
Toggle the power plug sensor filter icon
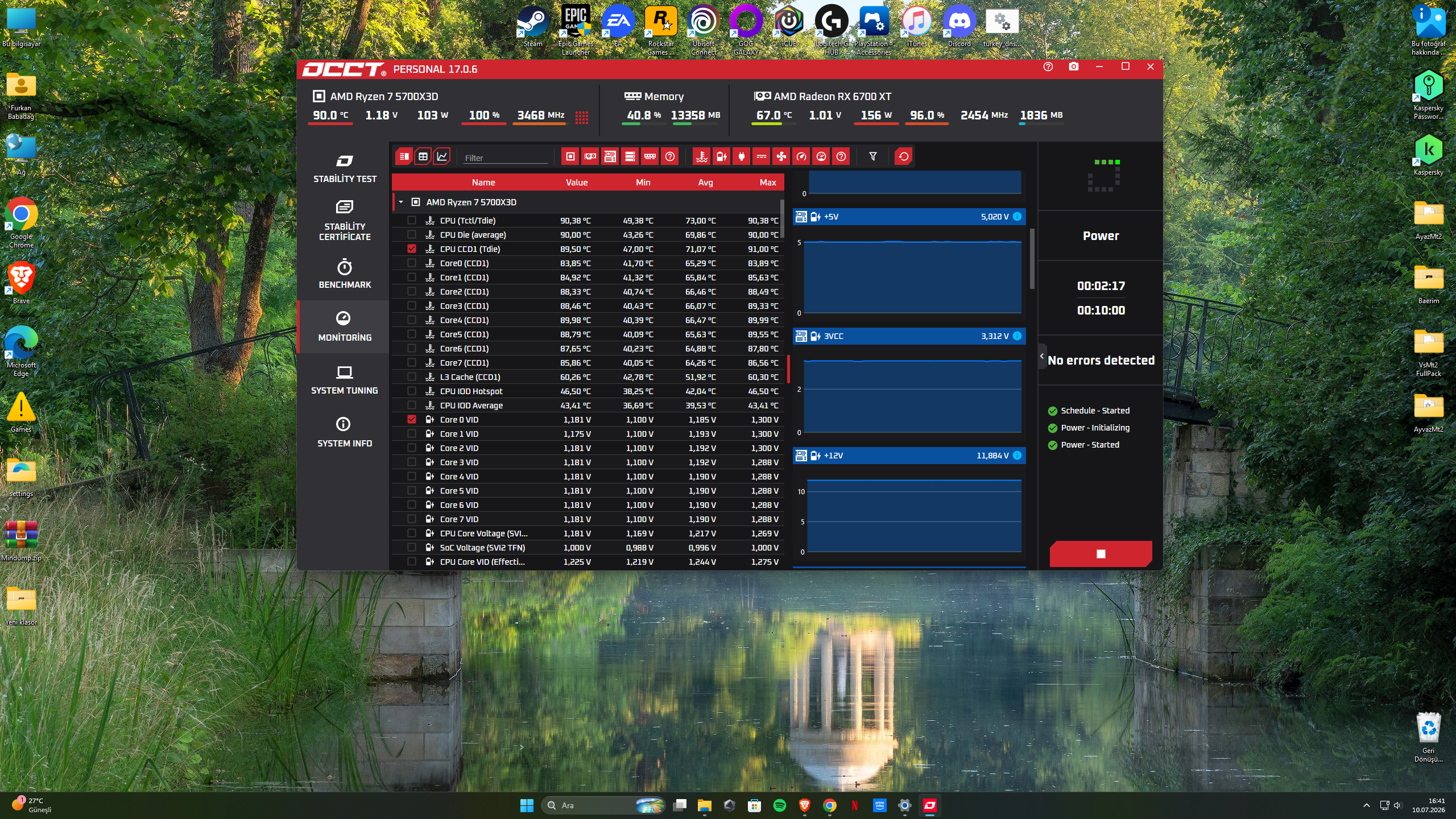742,156
